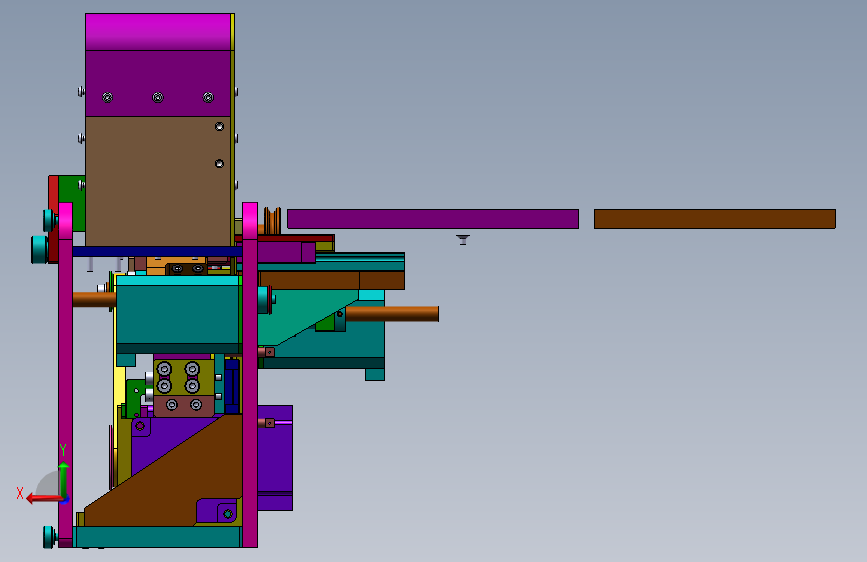Select the copper rod protruding right
Screen dimensions: 867x562
tap(391, 314)
